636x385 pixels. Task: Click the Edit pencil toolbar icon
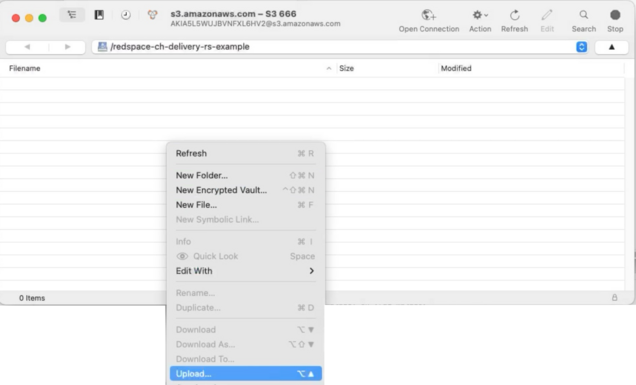pos(547,21)
